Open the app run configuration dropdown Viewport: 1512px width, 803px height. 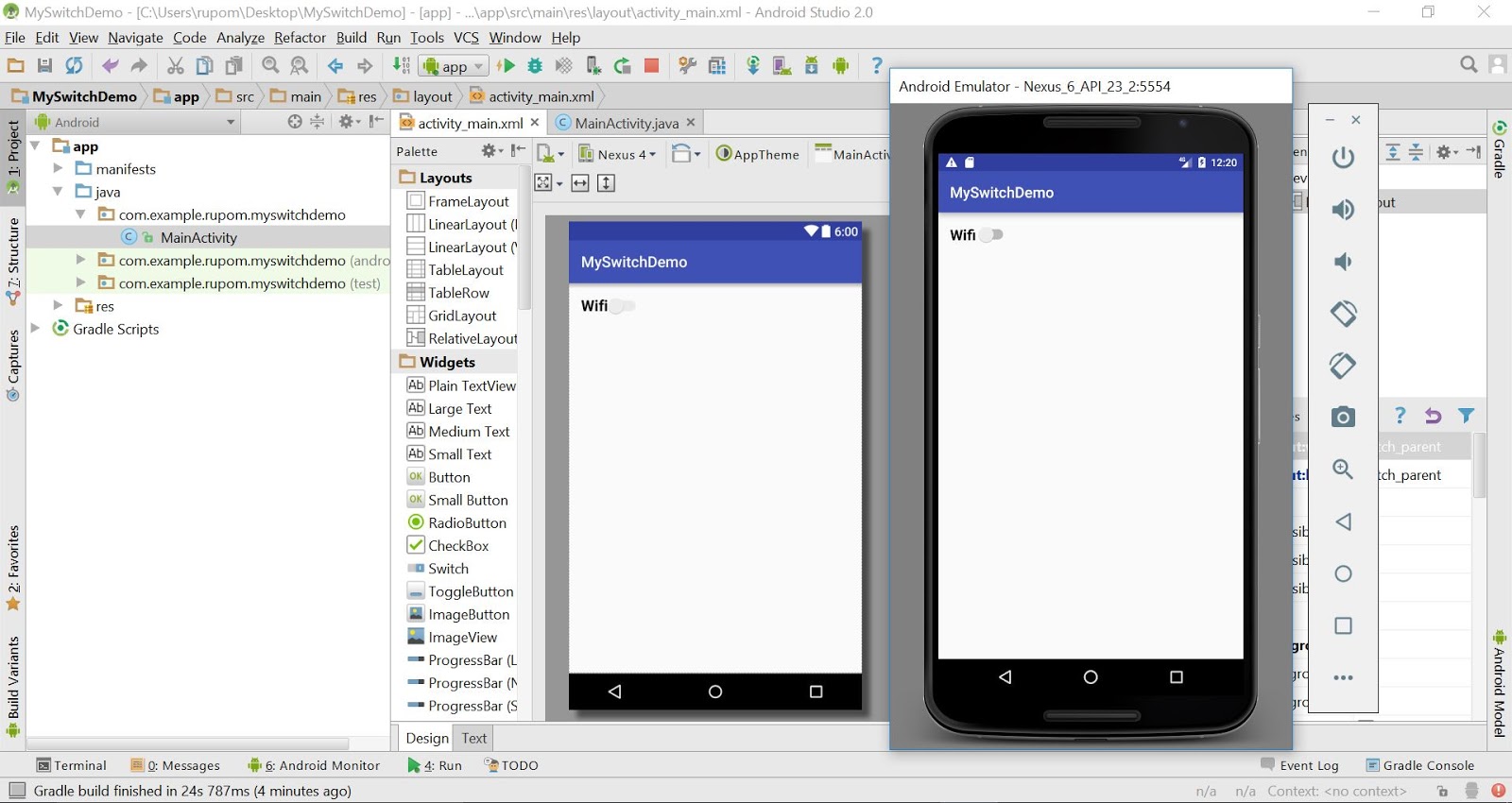coord(455,65)
